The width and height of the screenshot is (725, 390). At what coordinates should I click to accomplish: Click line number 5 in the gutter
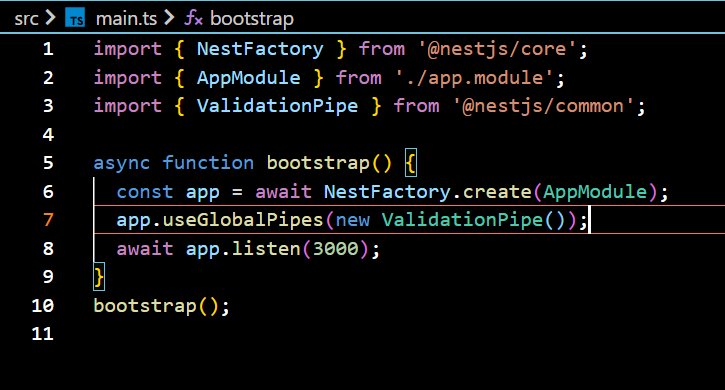coord(48,163)
